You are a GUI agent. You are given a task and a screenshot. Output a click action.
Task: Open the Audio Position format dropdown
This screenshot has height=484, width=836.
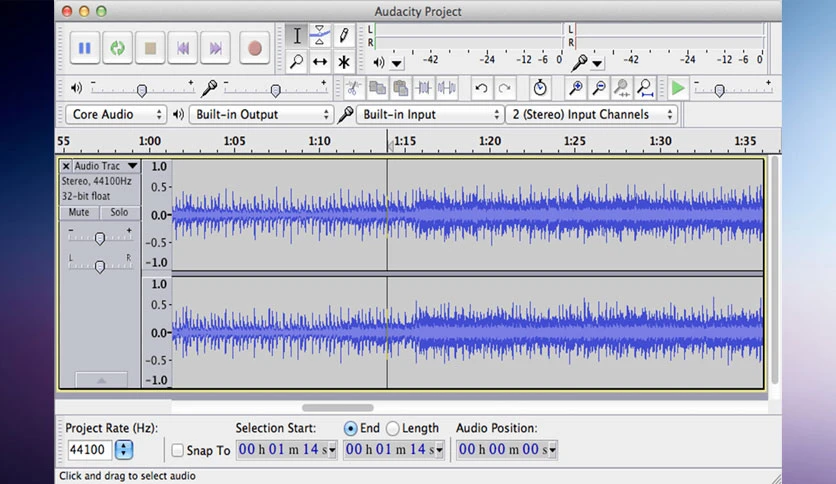click(x=552, y=450)
